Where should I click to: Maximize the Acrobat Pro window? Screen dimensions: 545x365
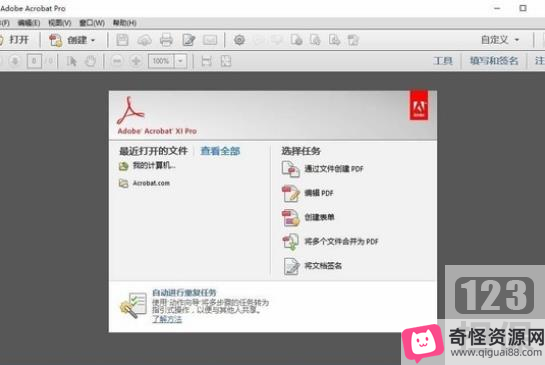pyautogui.click(x=523, y=8)
